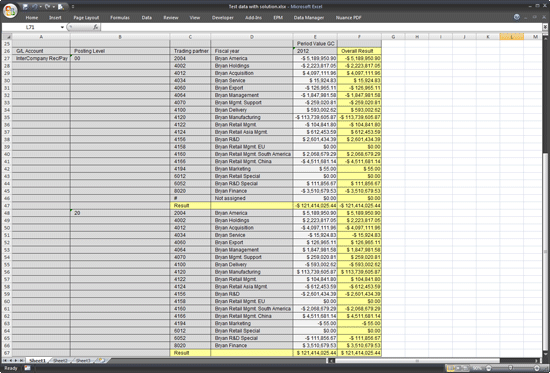Click the Insert Function fx icon
This screenshot has width=550, height=373.
pos(96,27)
